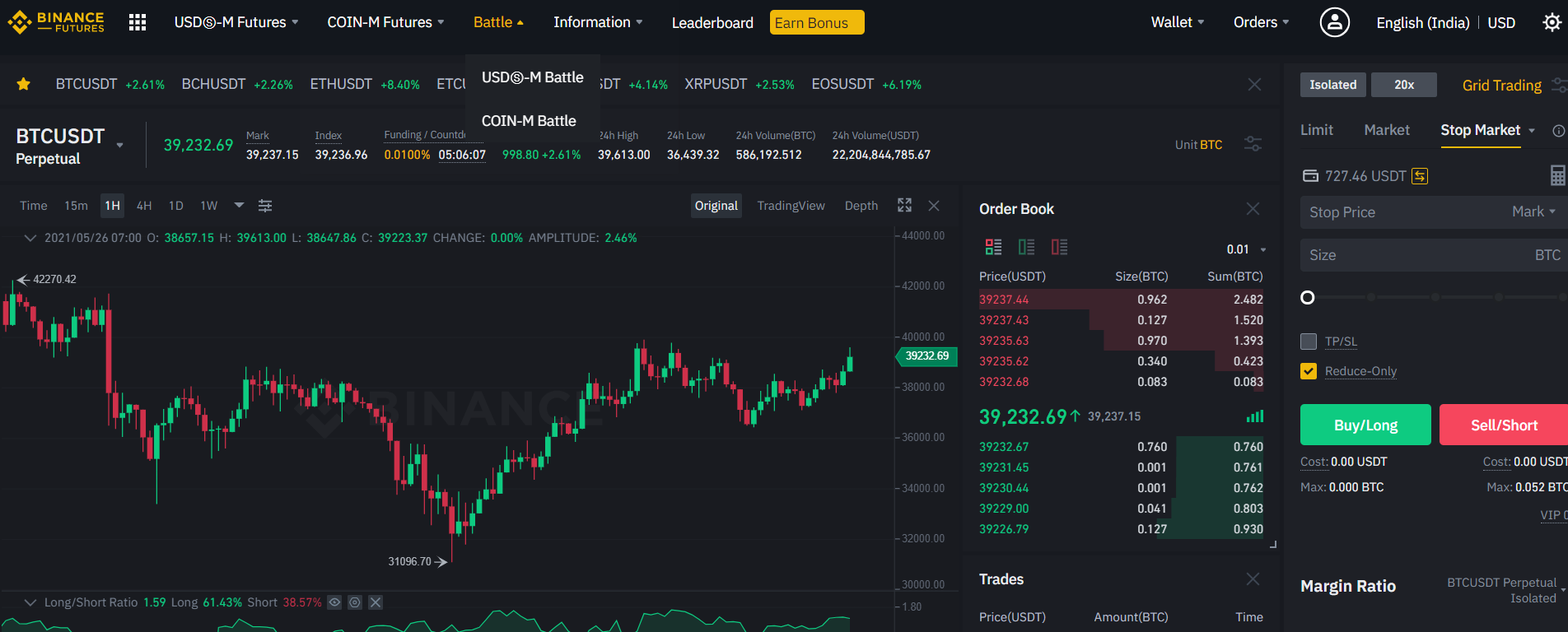Change order book 0.01 price grouping
Image resolution: width=1568 pixels, height=632 pixels.
[1246, 249]
